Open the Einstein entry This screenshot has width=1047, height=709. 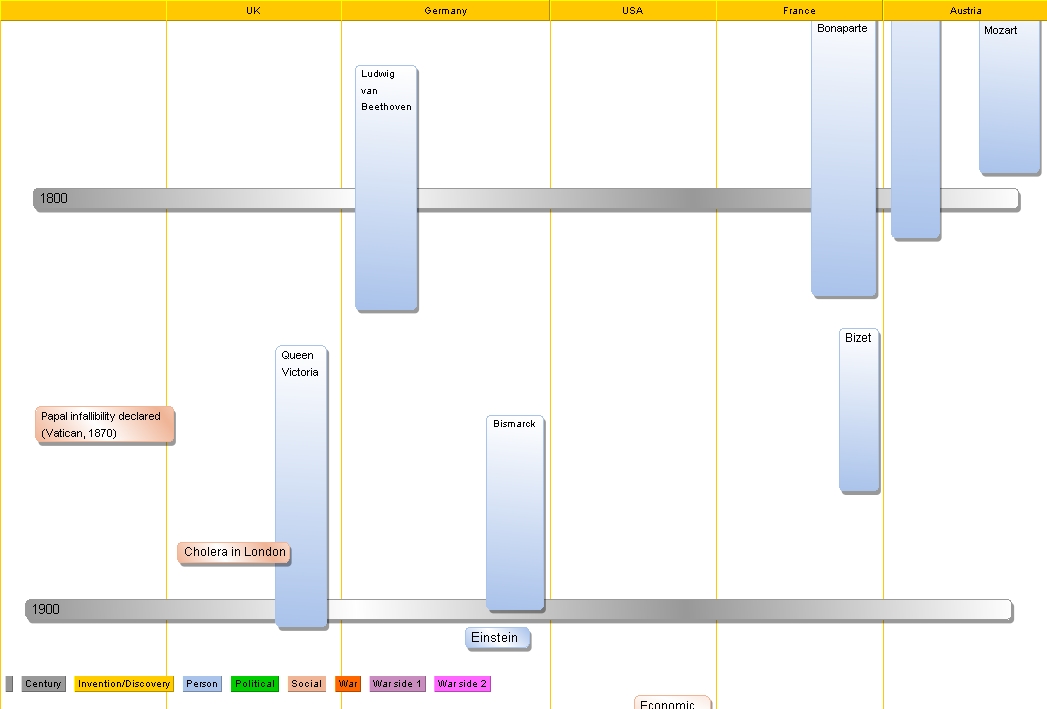[496, 638]
